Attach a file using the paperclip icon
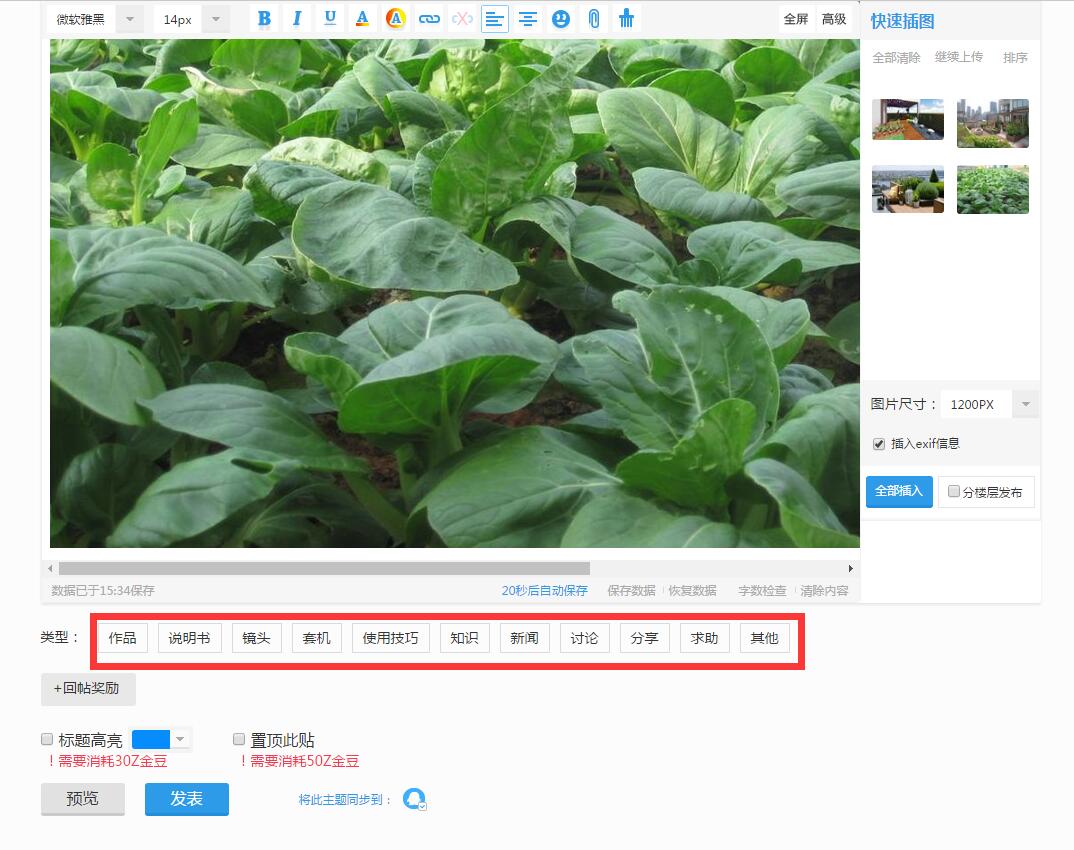This screenshot has width=1074, height=850. [x=594, y=17]
